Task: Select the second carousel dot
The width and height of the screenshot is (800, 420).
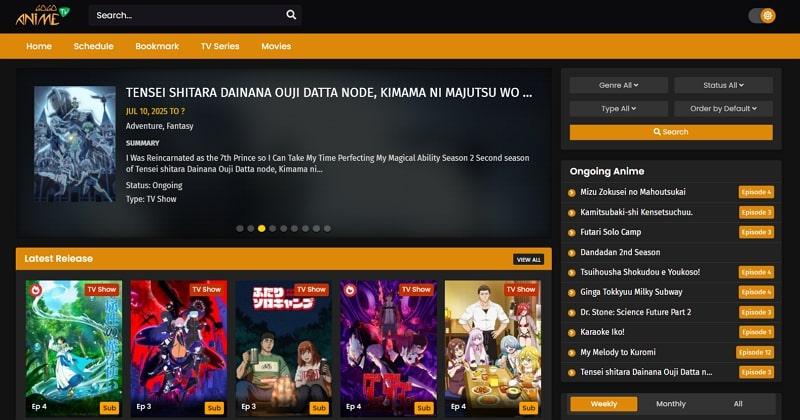Action: coord(251,229)
